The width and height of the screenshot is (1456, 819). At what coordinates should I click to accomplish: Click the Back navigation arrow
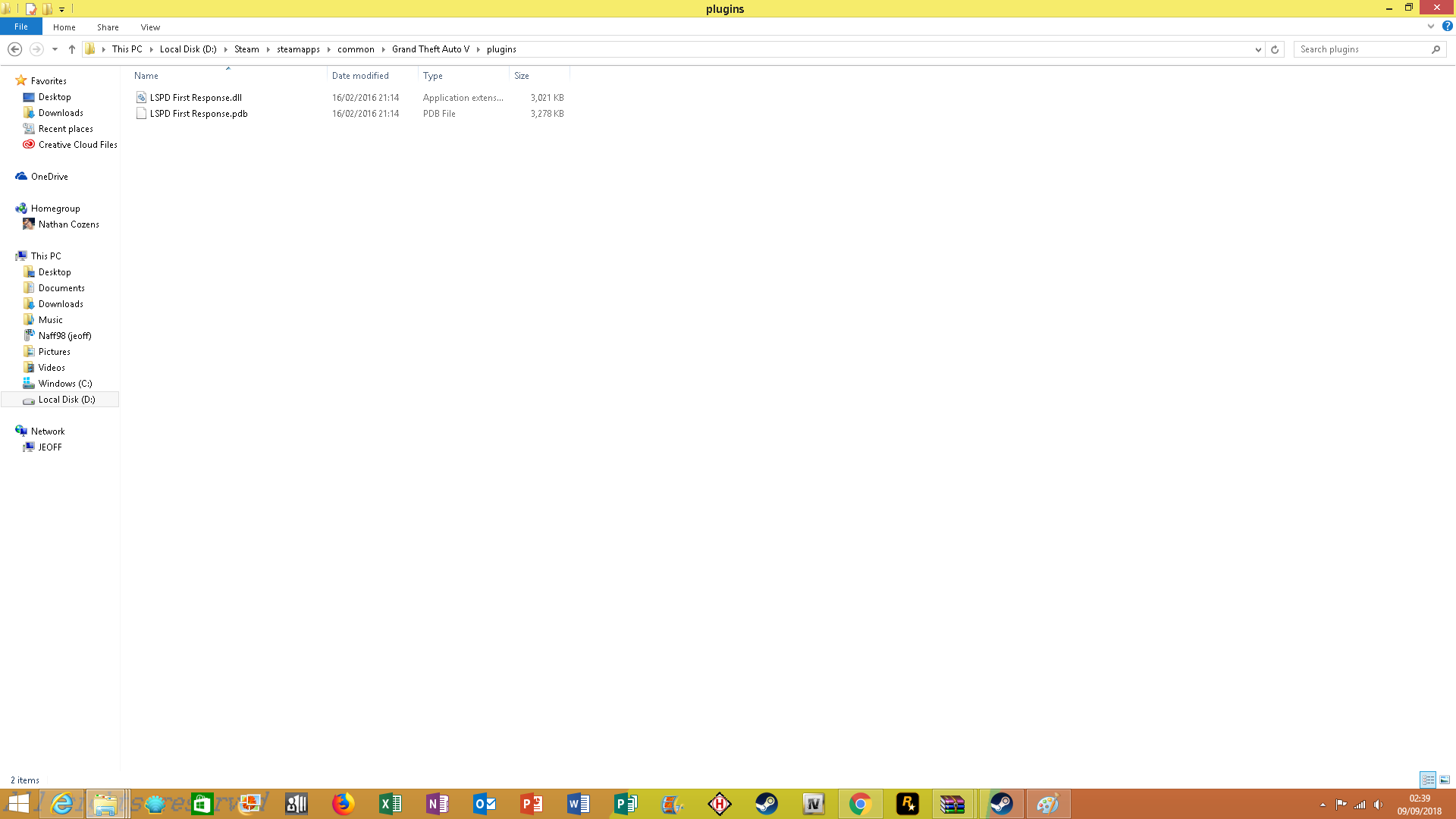click(x=14, y=49)
